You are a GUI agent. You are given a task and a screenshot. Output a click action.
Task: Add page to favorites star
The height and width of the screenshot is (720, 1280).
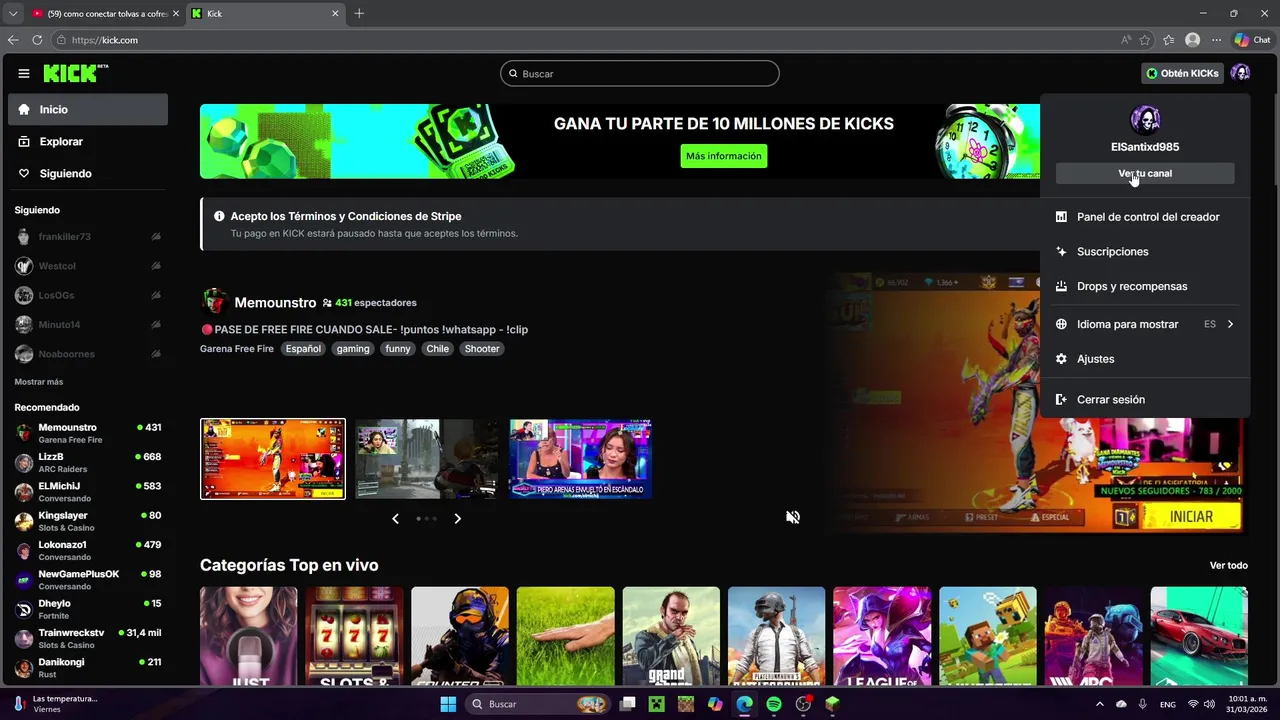coord(1145,40)
